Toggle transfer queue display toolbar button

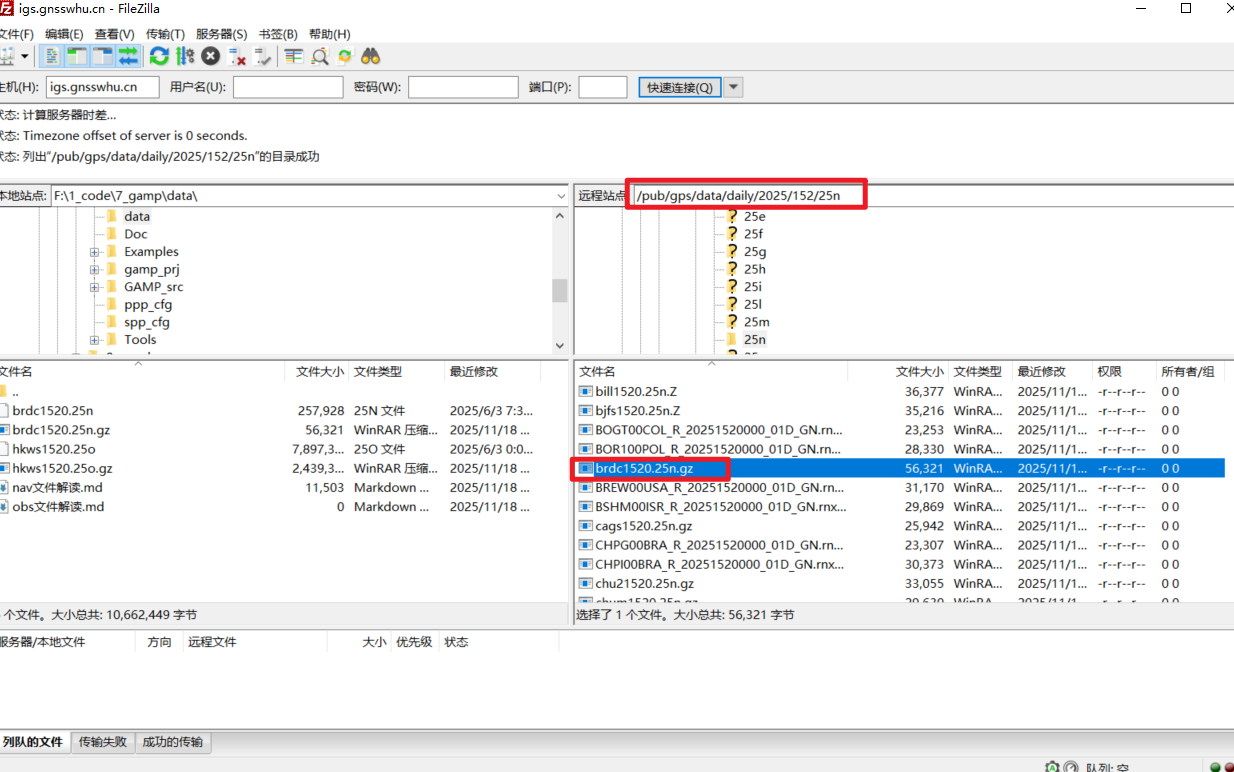click(128, 57)
